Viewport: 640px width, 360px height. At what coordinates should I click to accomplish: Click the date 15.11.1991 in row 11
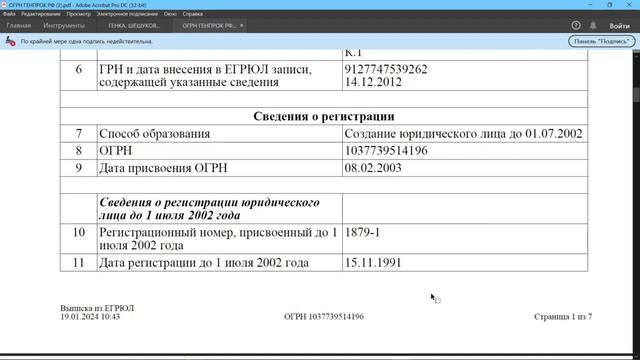(373, 262)
